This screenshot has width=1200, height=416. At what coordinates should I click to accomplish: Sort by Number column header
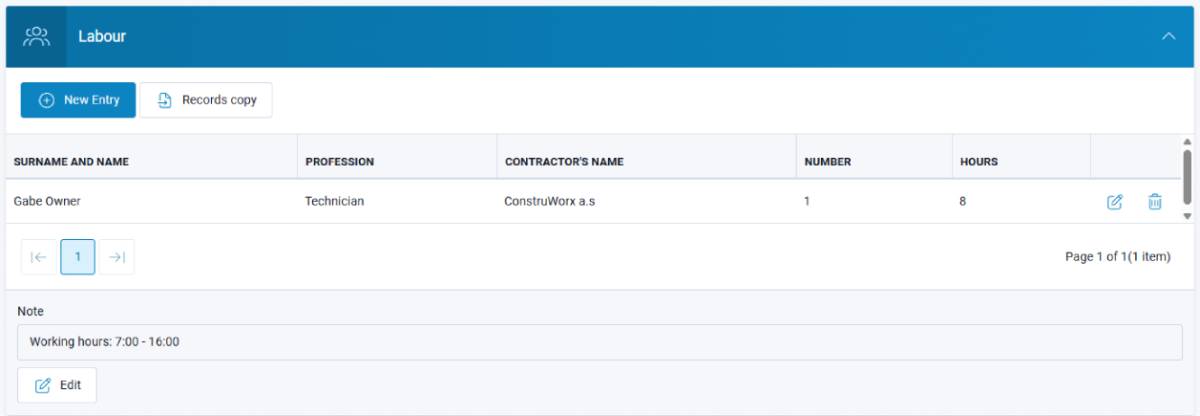coord(827,162)
